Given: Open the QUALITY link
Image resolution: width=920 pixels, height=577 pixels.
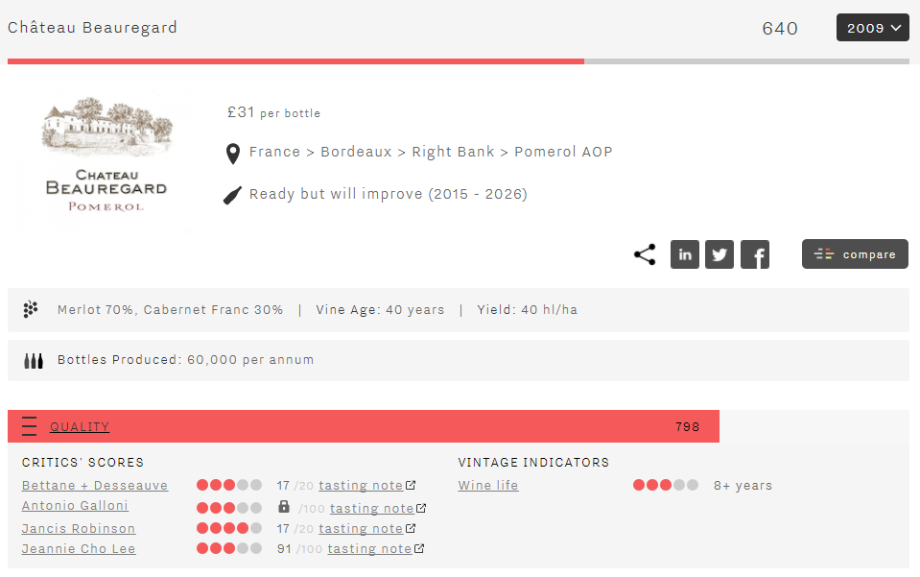Looking at the screenshot, I should point(80,427).
